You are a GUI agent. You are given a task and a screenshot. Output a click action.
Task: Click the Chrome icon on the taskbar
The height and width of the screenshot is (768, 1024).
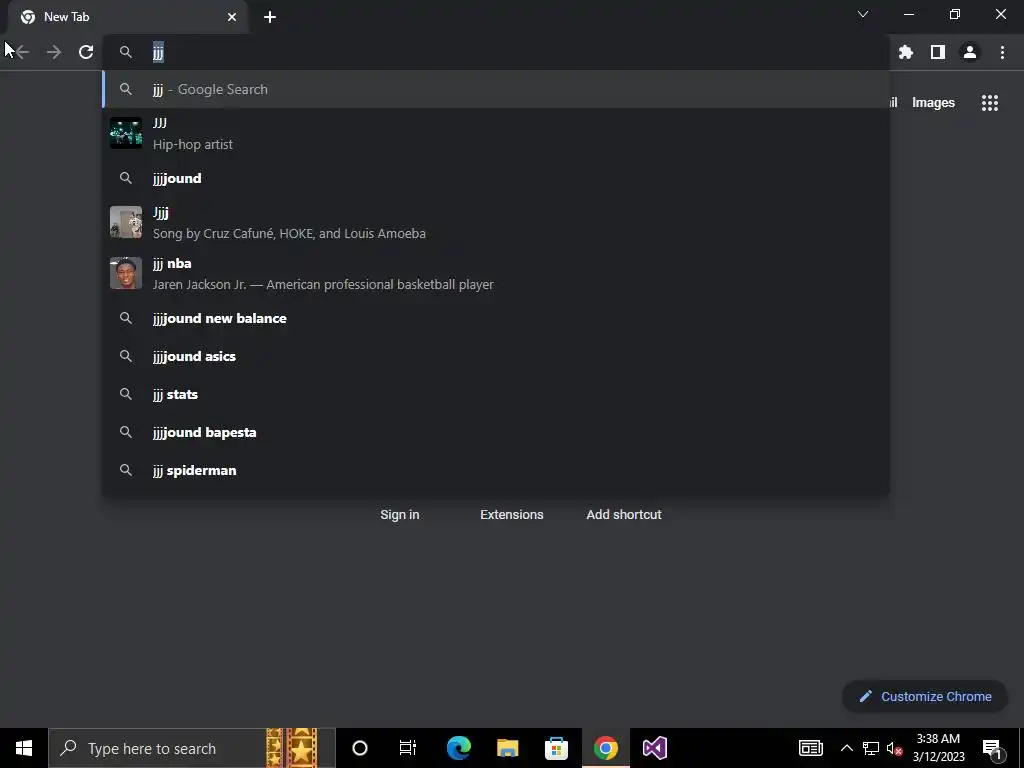point(606,748)
